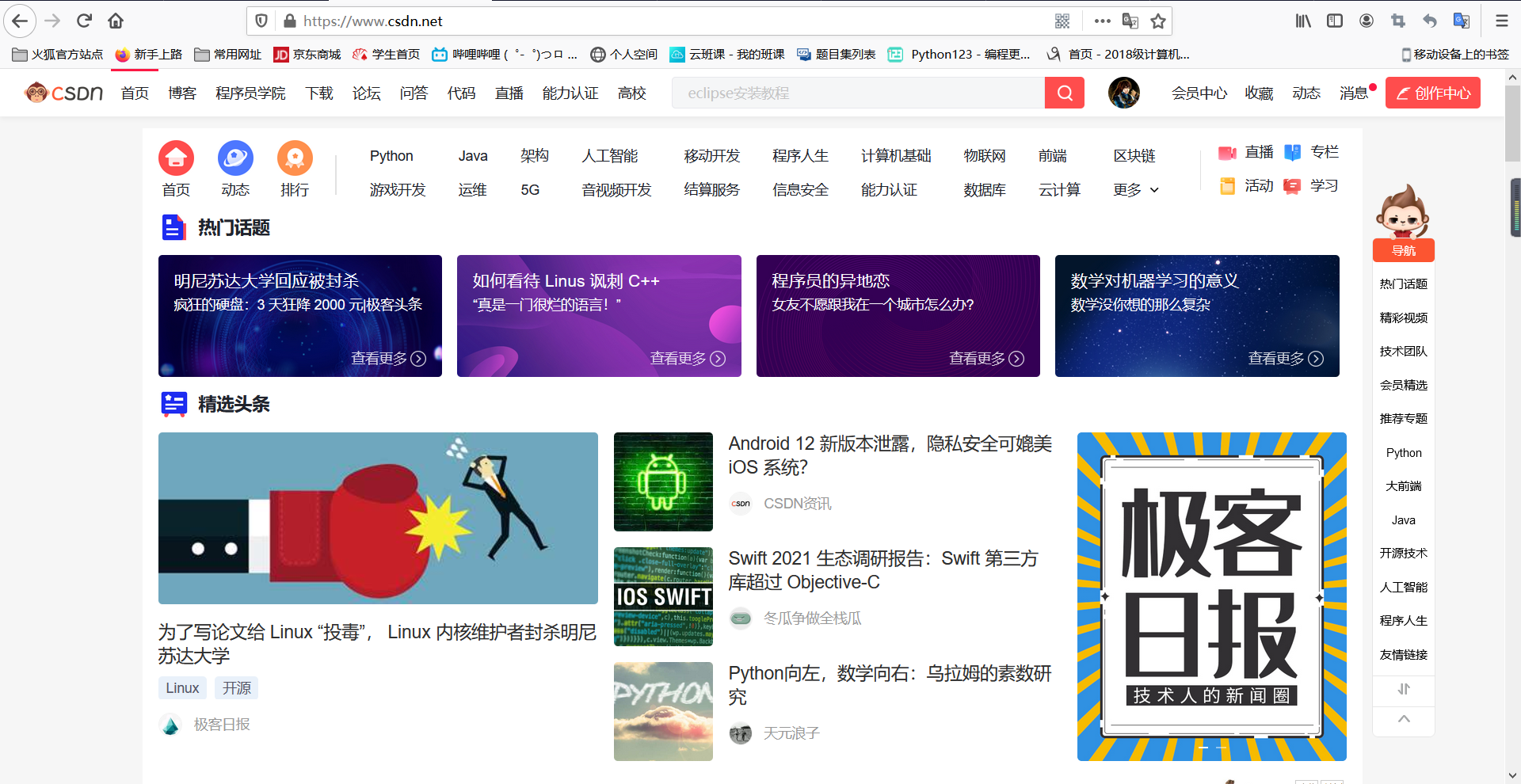The height and width of the screenshot is (784, 1521).
Task: Click the site security shield icon
Action: click(261, 21)
